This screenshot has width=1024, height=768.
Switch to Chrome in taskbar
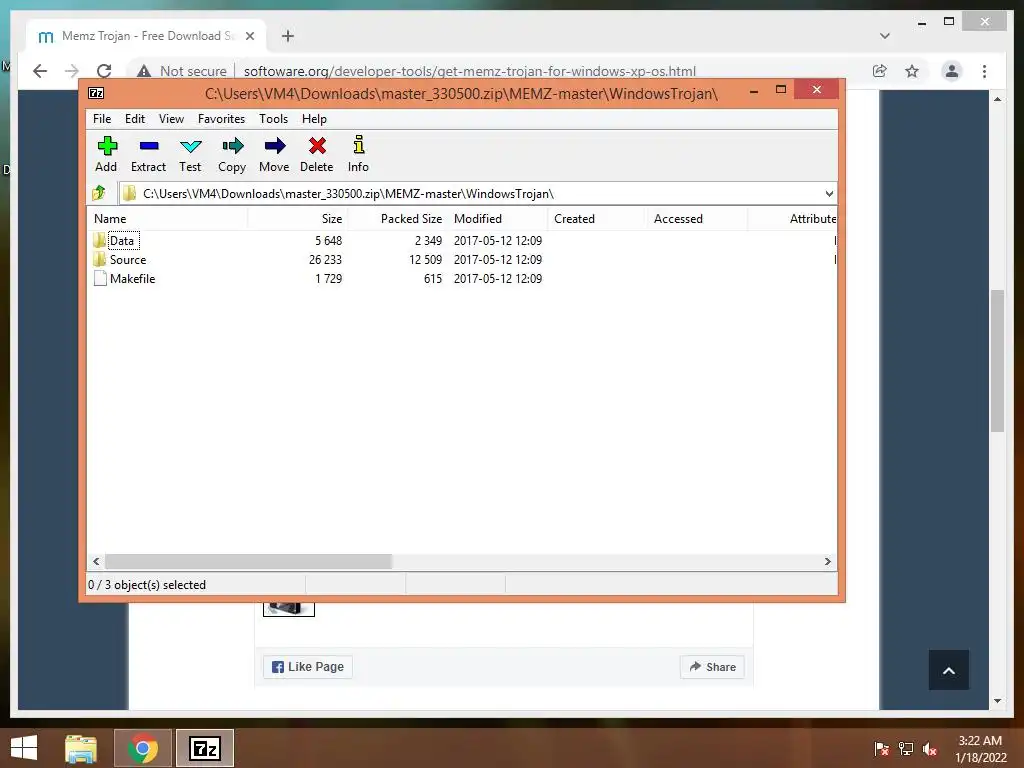coord(143,748)
